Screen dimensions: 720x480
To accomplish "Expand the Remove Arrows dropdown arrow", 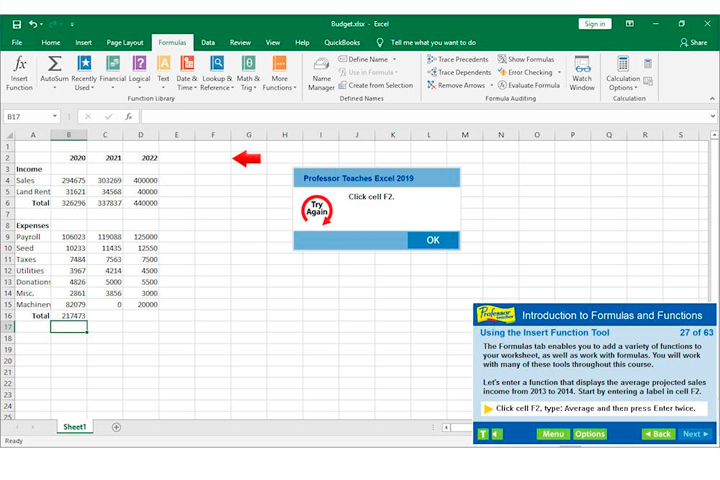I will point(491,85).
